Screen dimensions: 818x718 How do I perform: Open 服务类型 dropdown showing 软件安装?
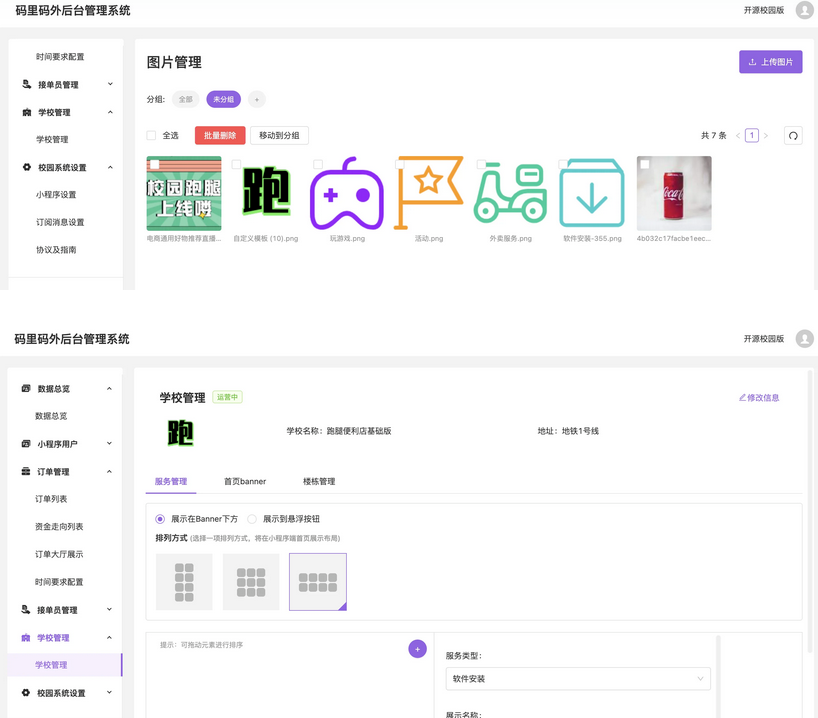(578, 679)
